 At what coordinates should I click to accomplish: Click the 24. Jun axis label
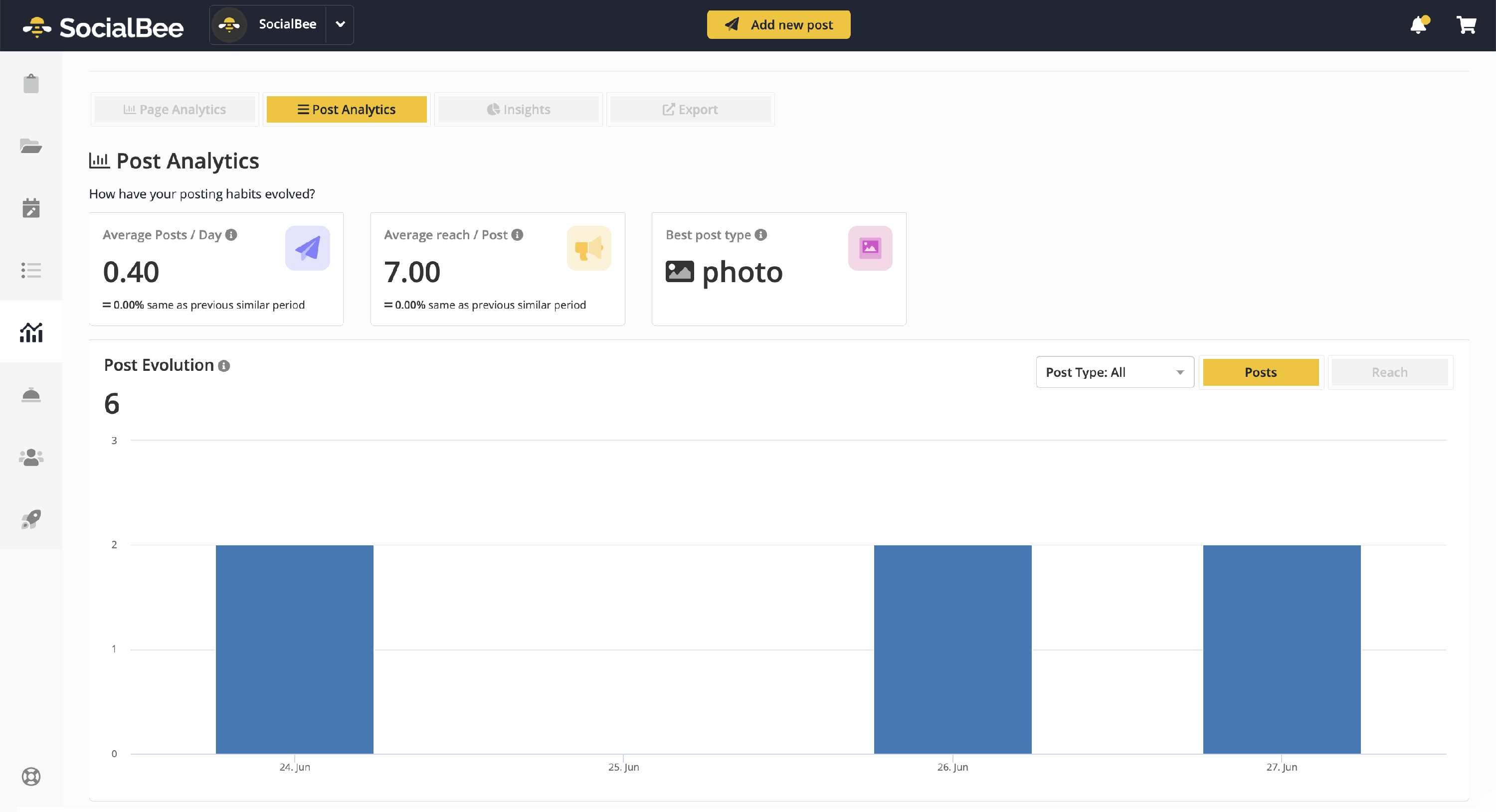(294, 767)
